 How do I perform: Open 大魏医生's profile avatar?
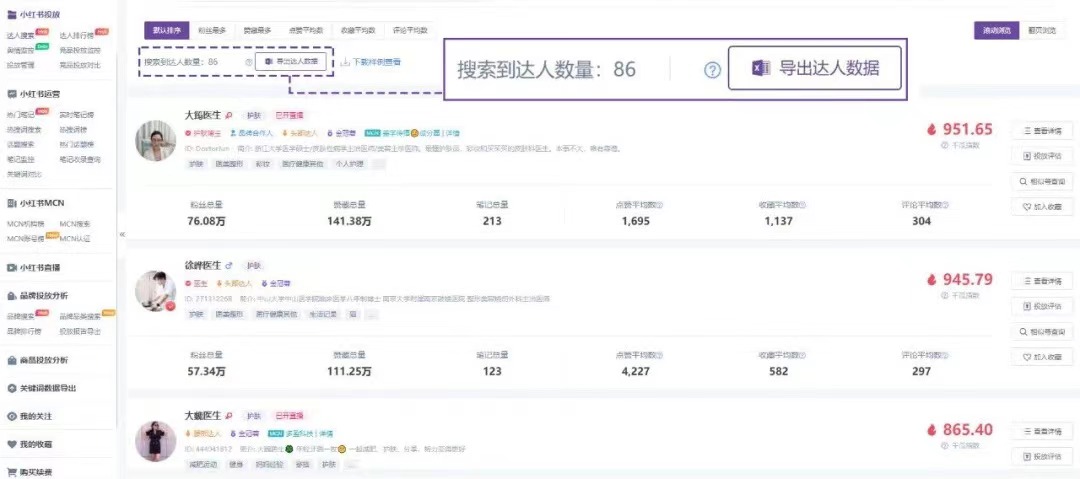click(155, 440)
